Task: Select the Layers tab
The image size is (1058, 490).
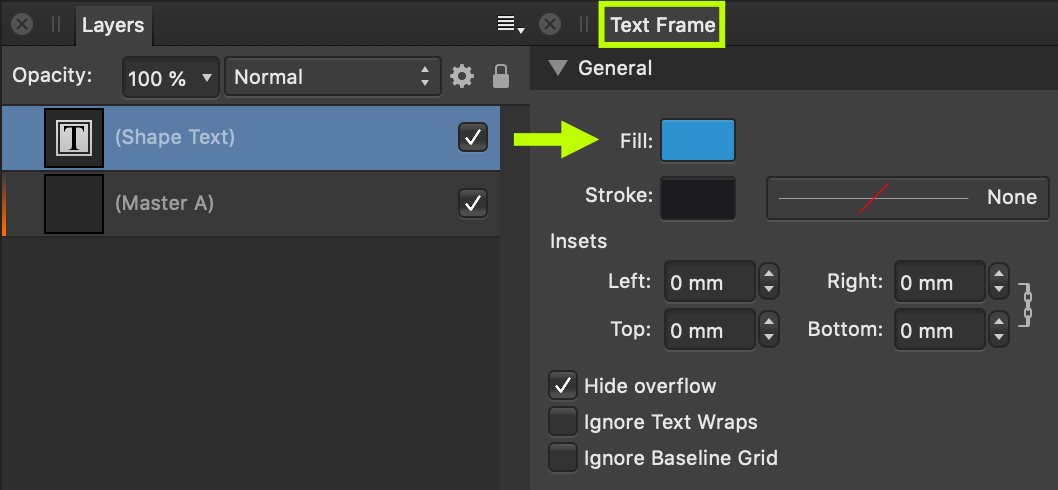Action: [113, 26]
